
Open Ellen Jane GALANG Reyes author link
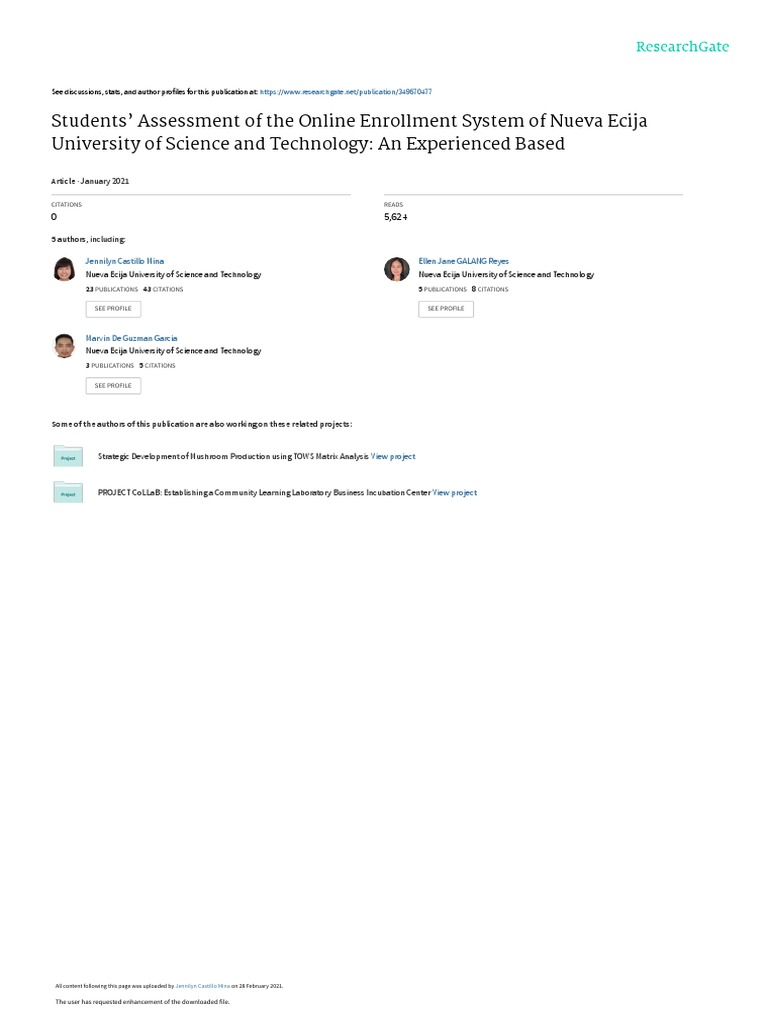coord(463,261)
